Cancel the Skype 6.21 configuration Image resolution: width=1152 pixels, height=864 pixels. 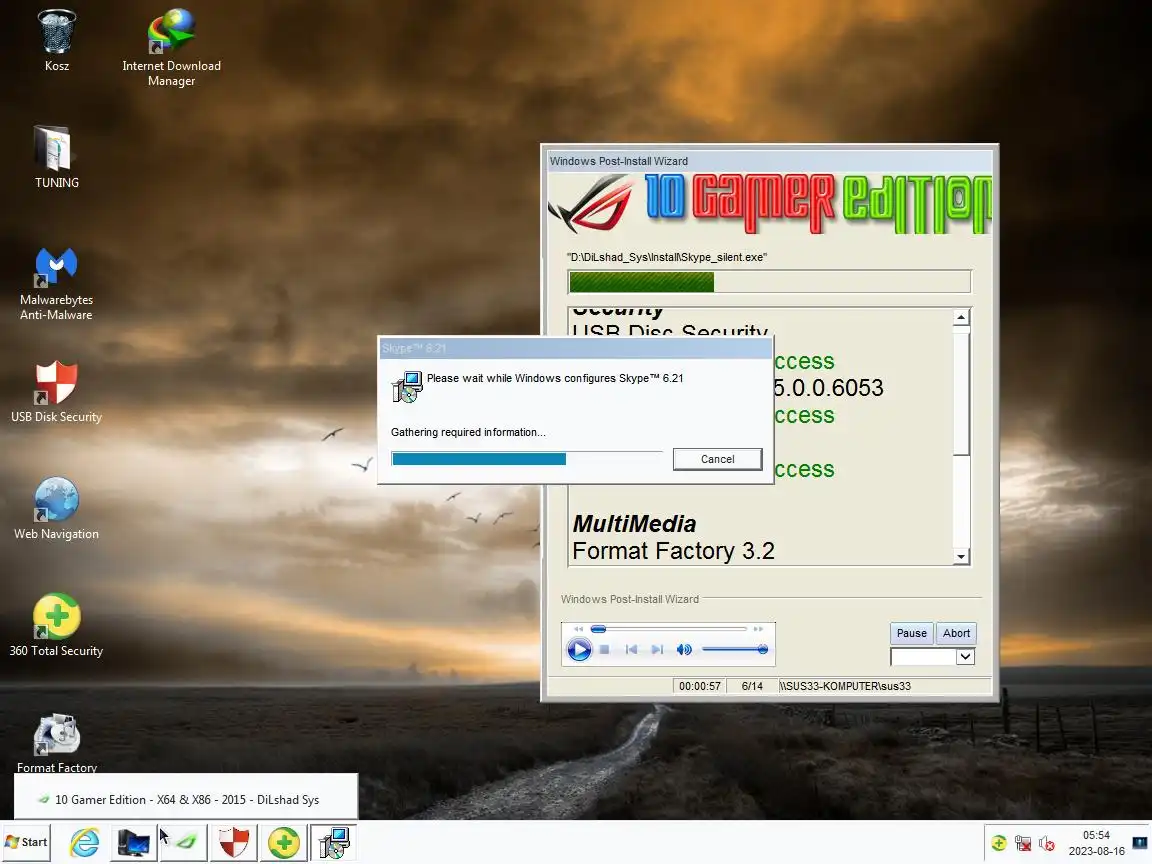pyautogui.click(x=717, y=459)
